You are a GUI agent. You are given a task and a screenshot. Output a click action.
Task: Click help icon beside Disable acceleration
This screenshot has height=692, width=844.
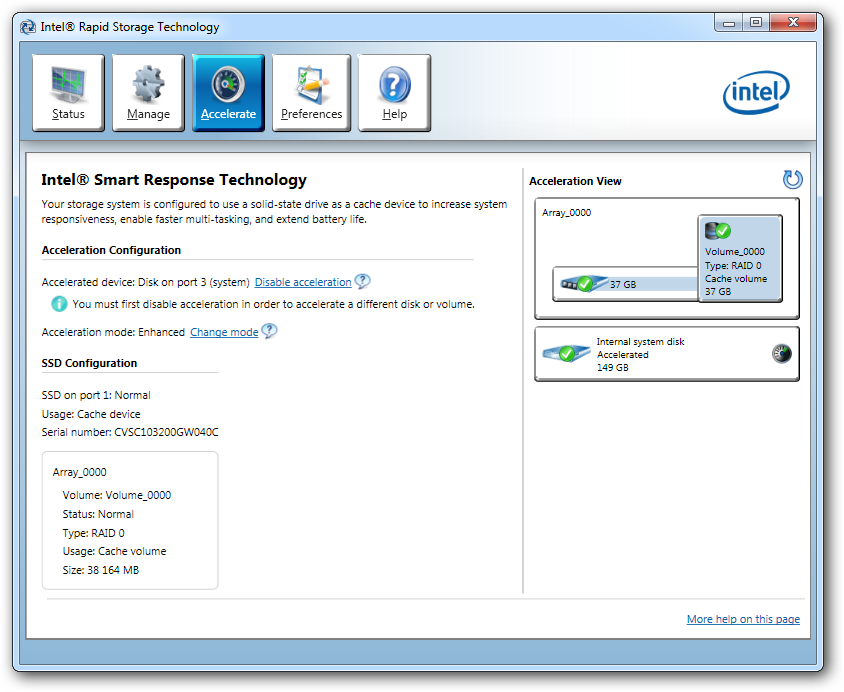pyautogui.click(x=363, y=281)
